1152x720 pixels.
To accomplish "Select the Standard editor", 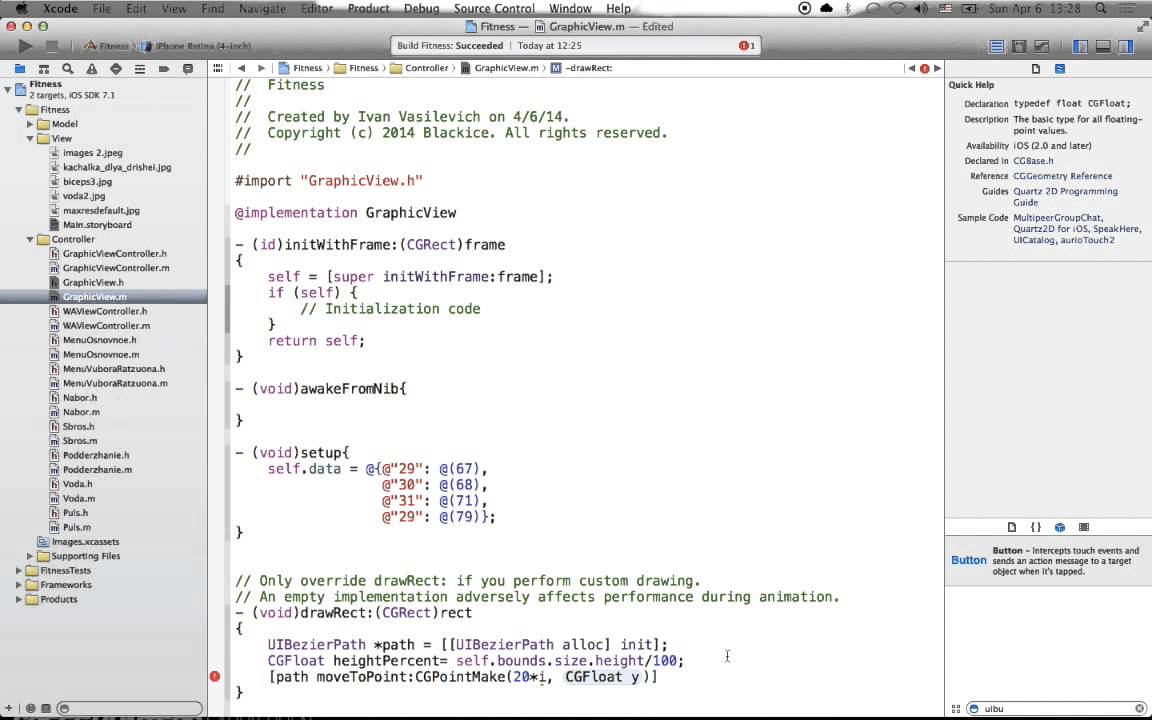I will pos(996,46).
